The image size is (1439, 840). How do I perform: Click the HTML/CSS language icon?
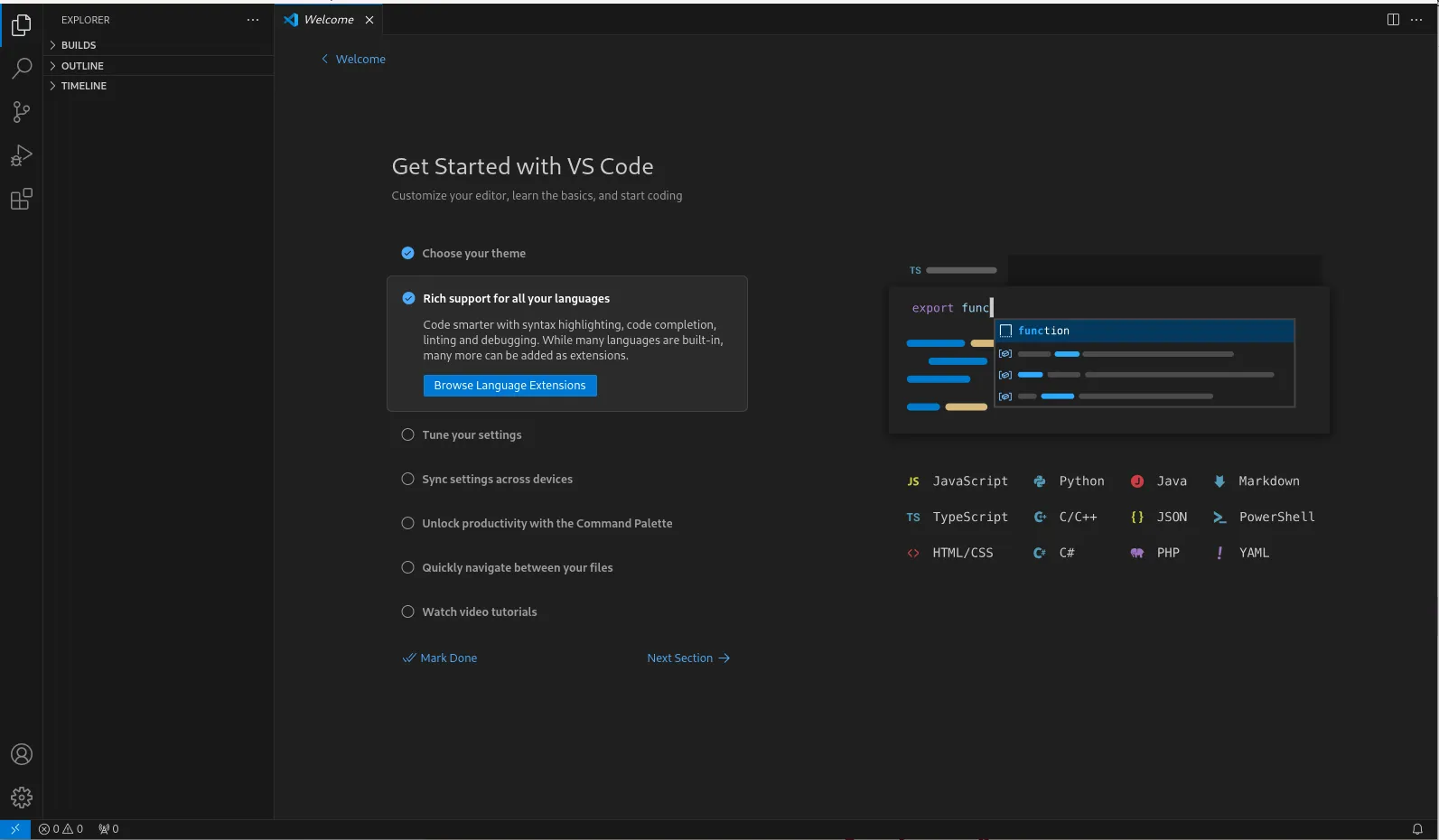(x=913, y=553)
